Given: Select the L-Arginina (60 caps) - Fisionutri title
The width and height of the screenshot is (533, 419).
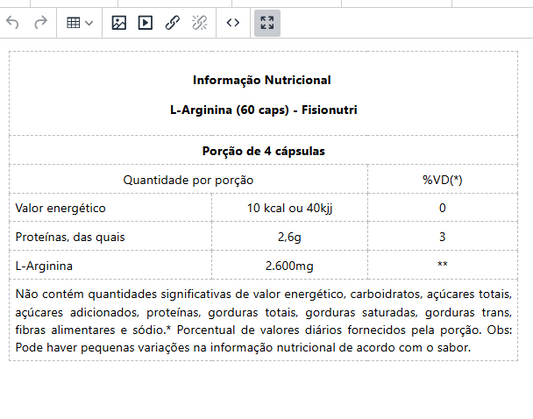Looking at the screenshot, I should (x=263, y=110).
